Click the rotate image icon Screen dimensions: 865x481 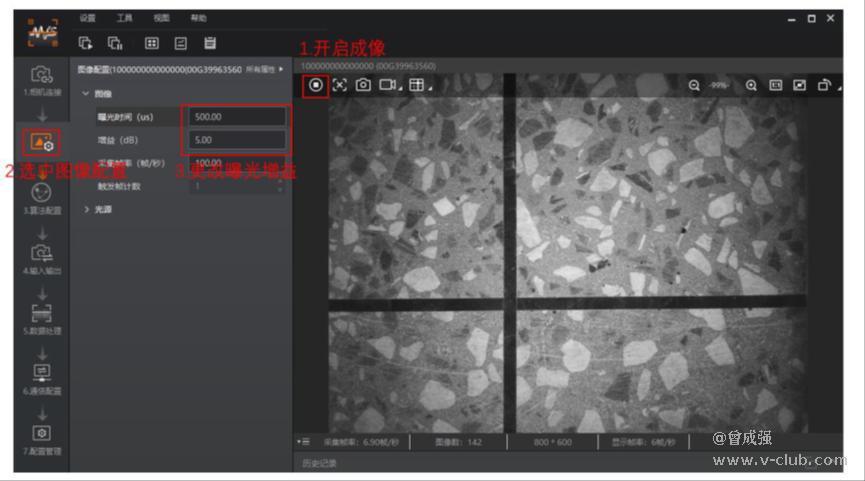point(824,85)
